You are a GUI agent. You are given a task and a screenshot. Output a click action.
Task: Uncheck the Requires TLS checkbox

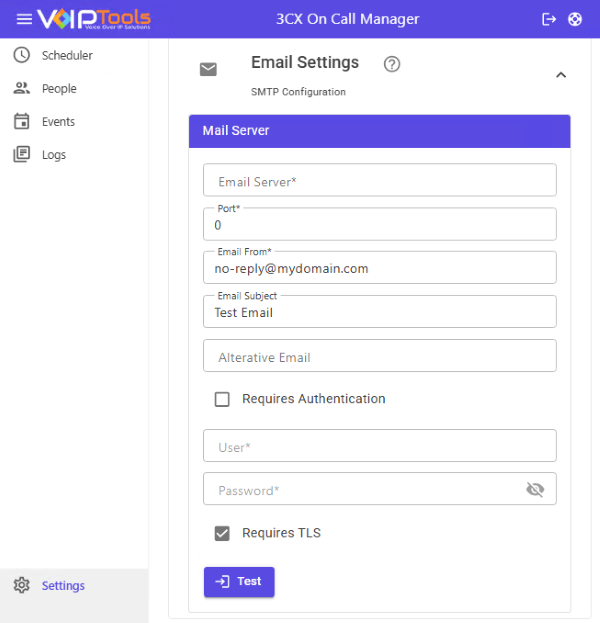click(x=222, y=533)
